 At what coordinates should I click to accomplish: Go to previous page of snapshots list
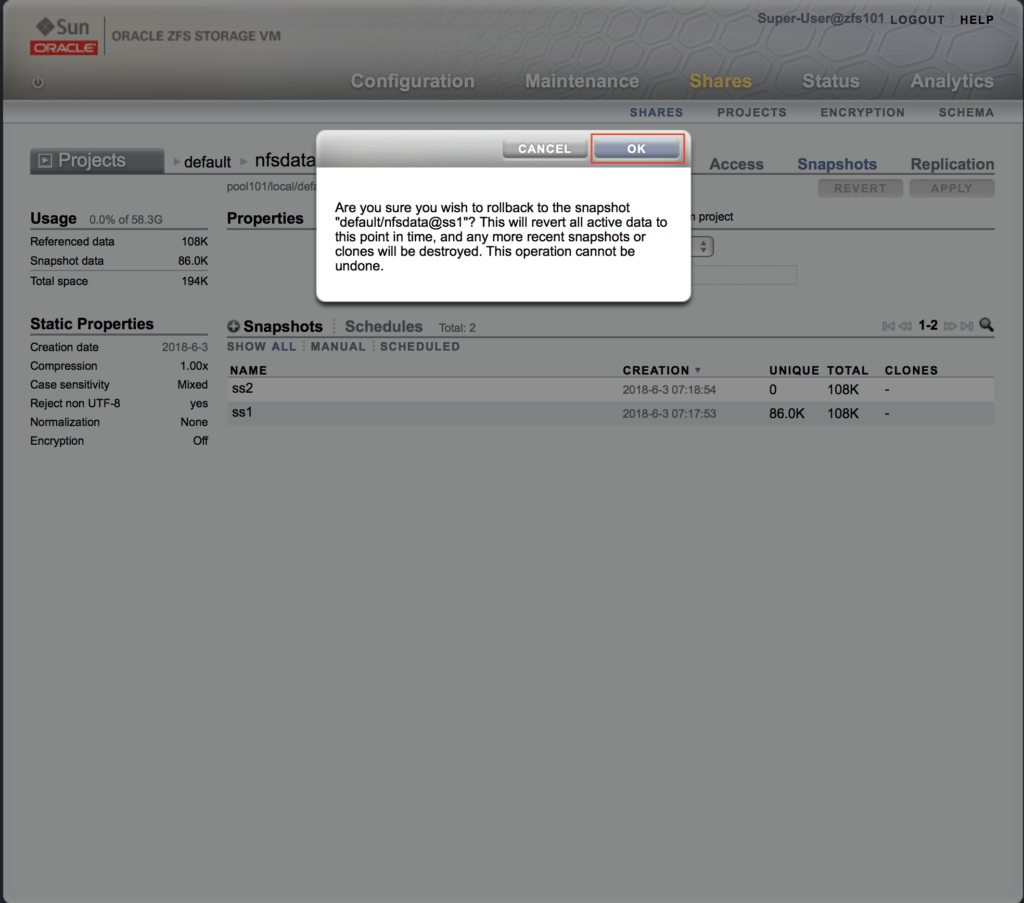point(905,326)
